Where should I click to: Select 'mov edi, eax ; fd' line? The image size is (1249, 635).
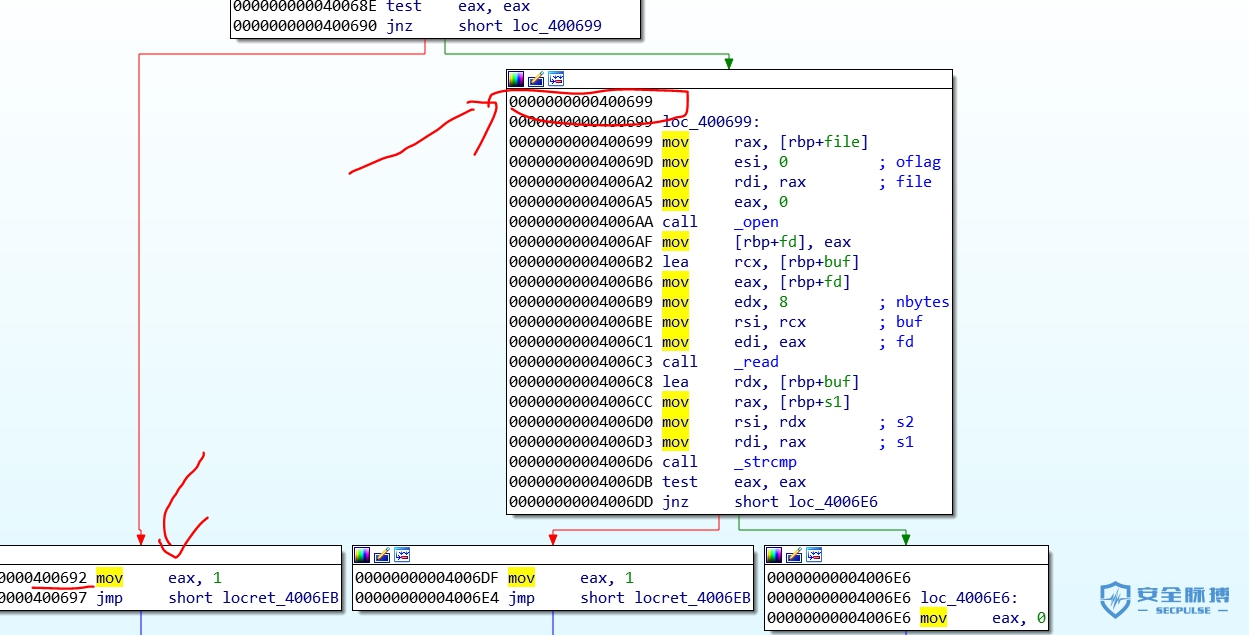(711, 342)
